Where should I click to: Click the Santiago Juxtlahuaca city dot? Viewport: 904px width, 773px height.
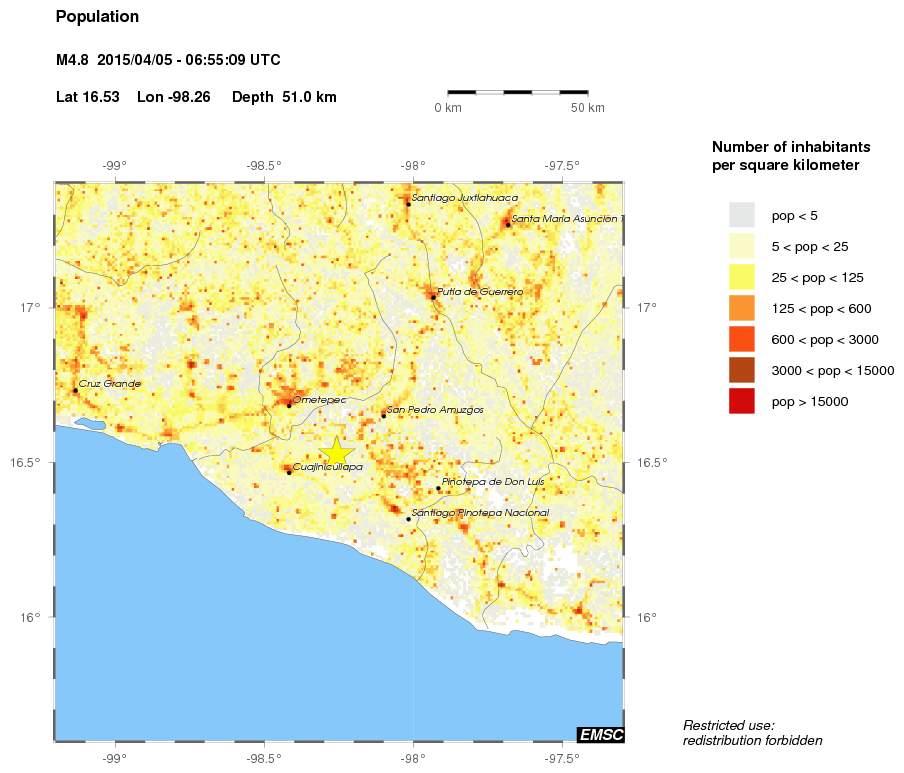coord(408,204)
